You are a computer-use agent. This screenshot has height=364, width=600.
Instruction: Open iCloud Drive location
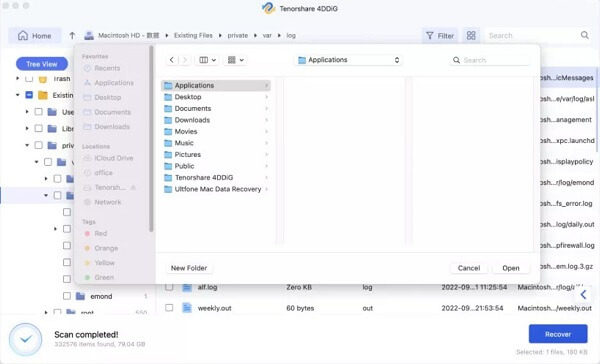click(x=108, y=158)
